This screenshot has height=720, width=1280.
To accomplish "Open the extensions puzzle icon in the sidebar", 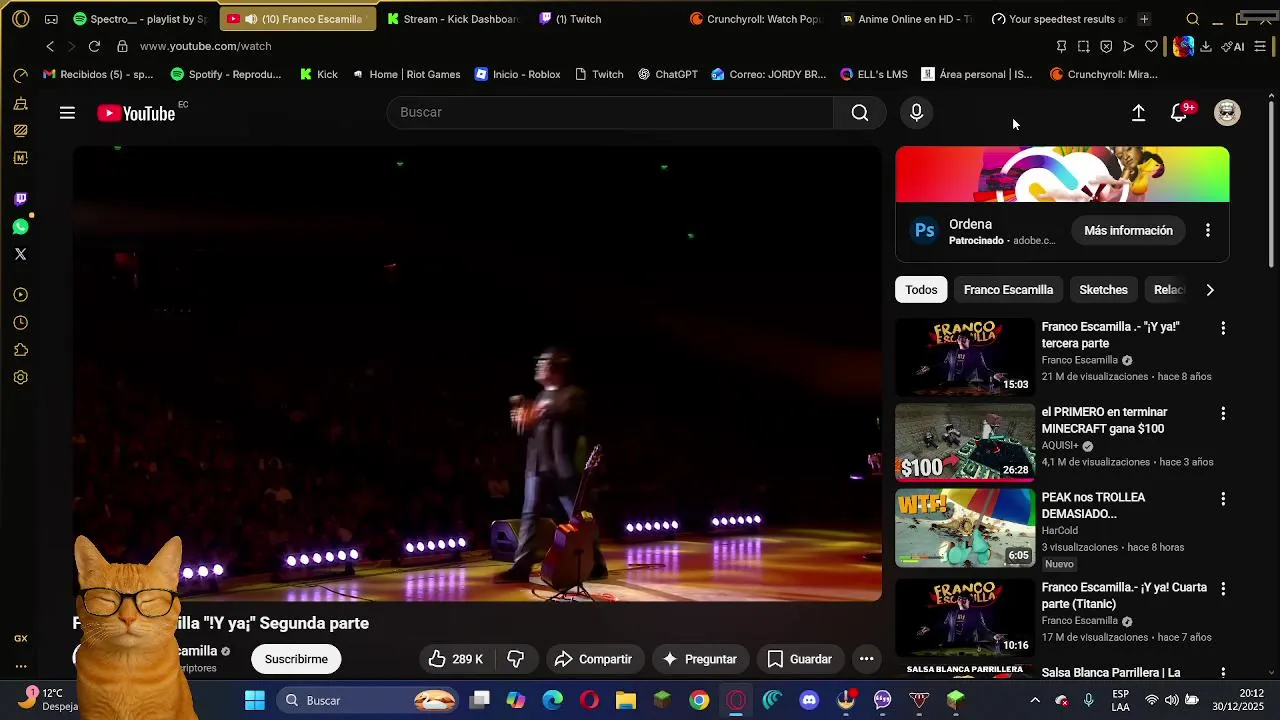I will [x=20, y=350].
